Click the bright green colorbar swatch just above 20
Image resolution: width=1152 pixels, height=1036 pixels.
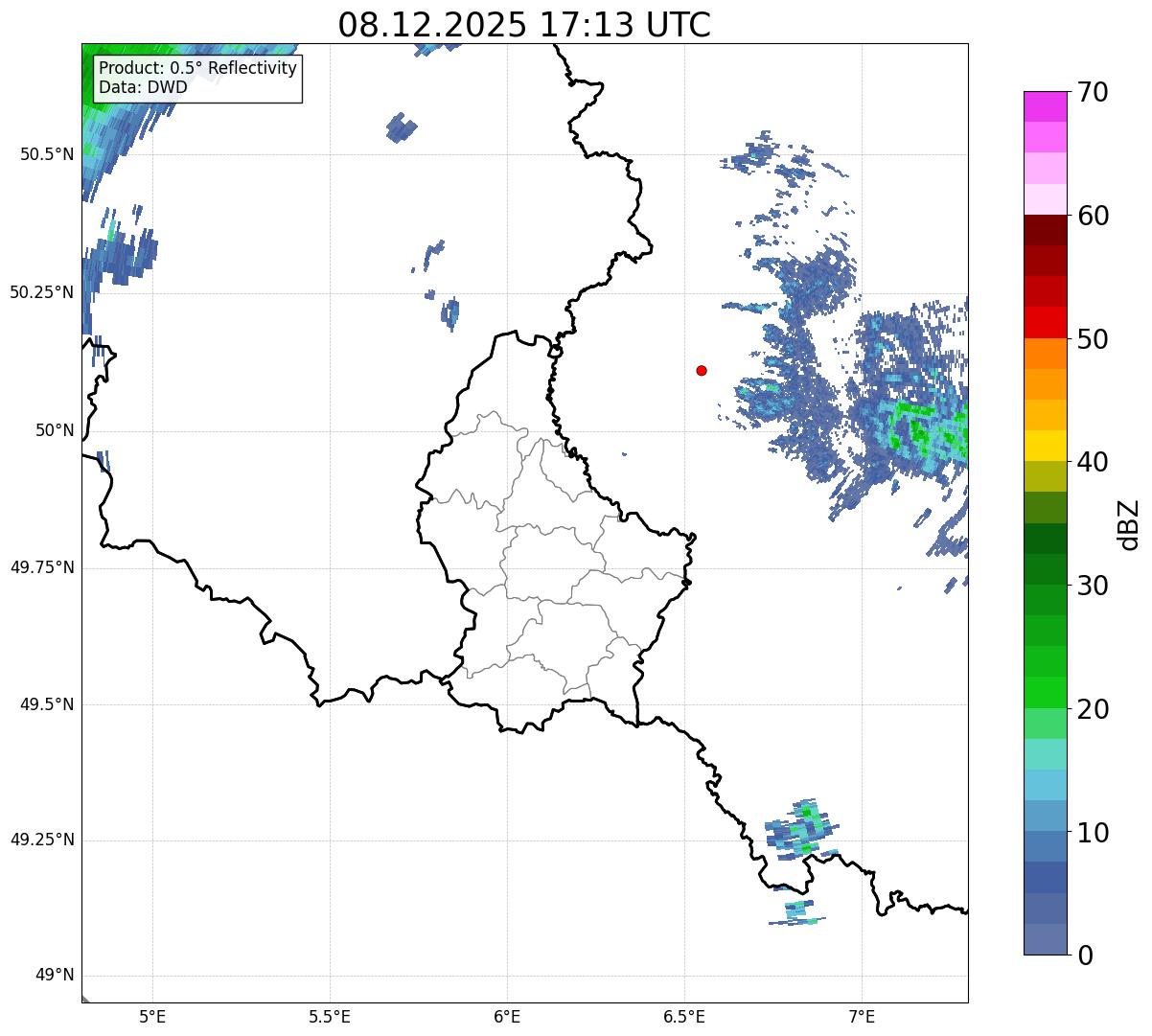[1045, 693]
